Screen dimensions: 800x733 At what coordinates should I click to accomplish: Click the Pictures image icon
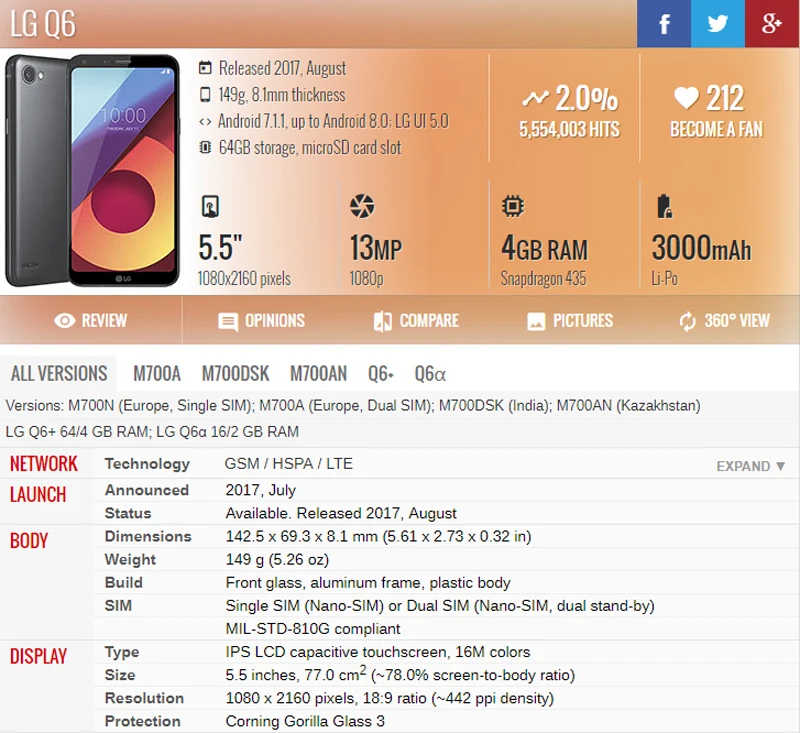pos(536,321)
